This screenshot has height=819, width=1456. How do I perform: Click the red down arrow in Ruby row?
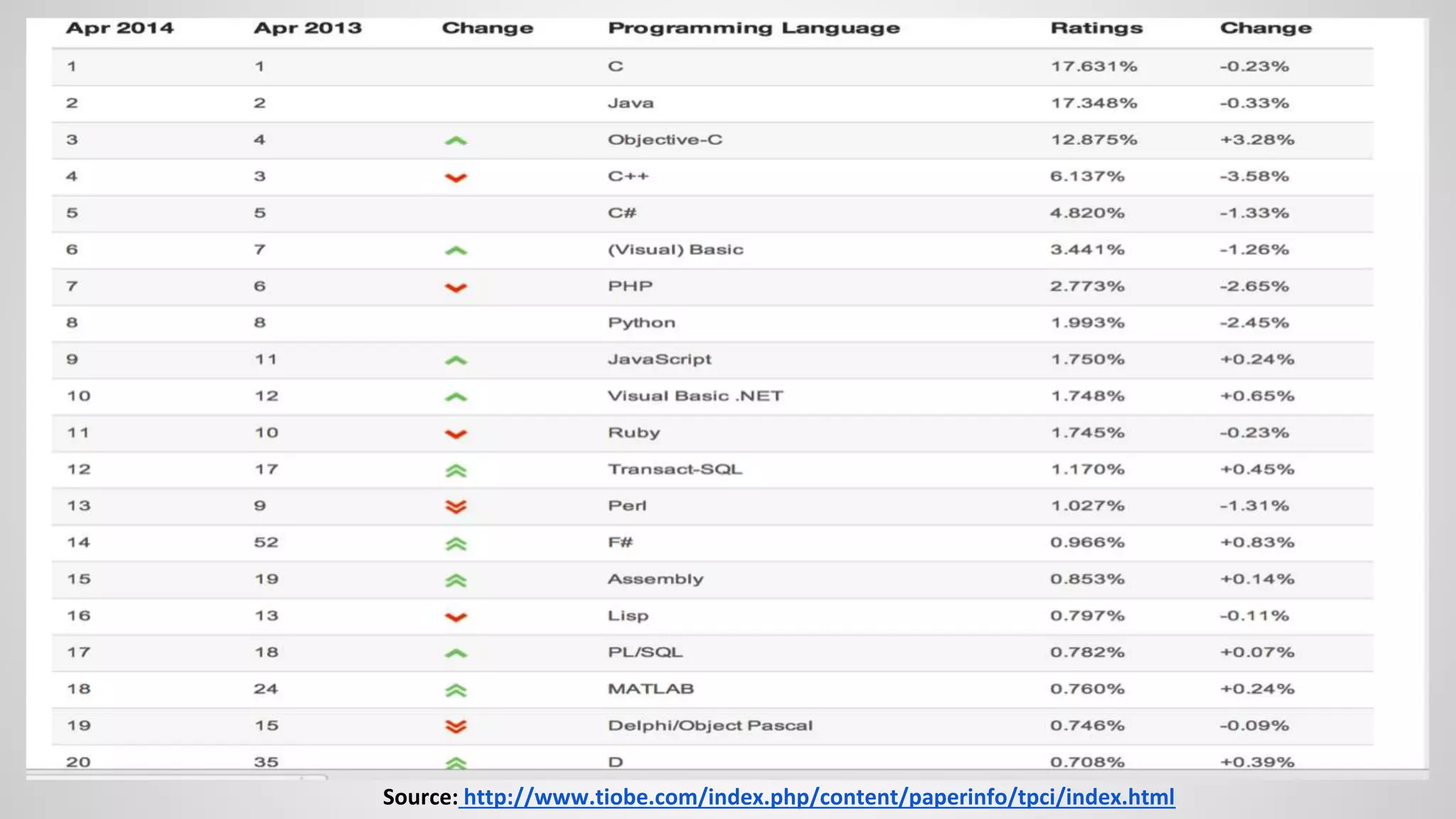pos(456,434)
